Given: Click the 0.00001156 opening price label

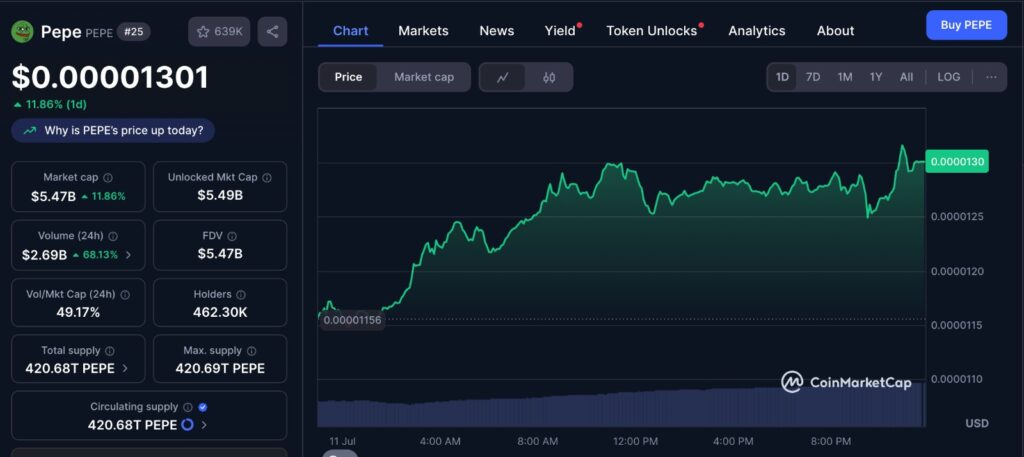Looking at the screenshot, I should (352, 320).
